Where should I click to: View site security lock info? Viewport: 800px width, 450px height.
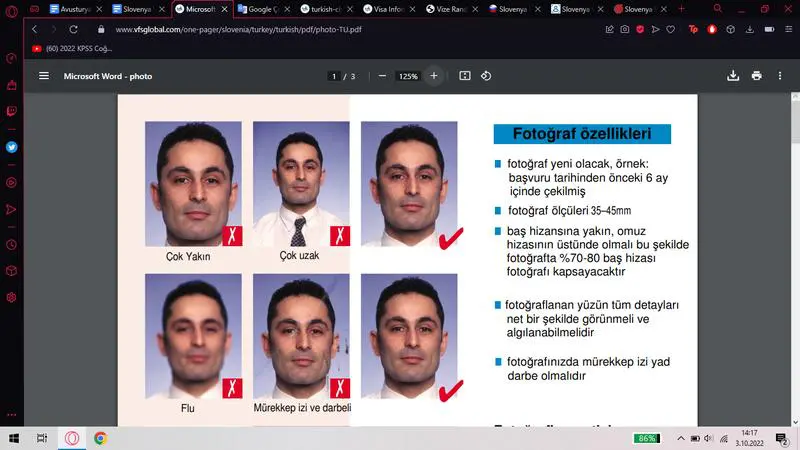tap(101, 30)
